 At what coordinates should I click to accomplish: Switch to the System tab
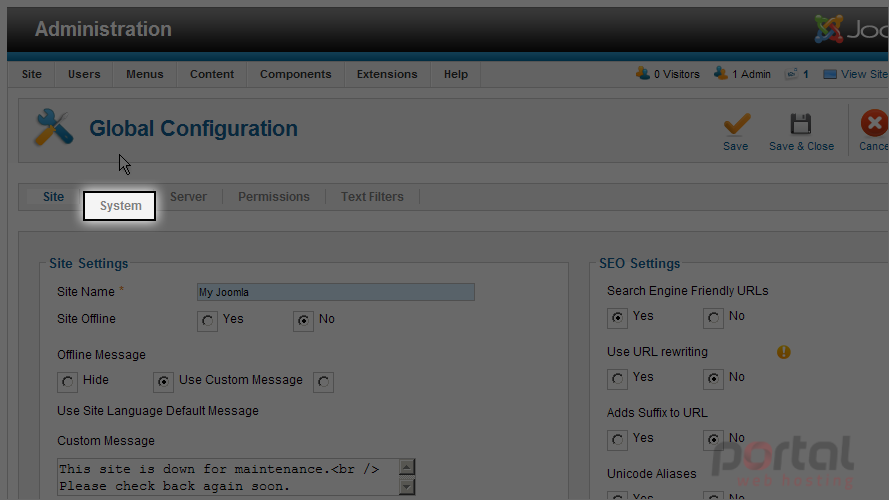120,206
